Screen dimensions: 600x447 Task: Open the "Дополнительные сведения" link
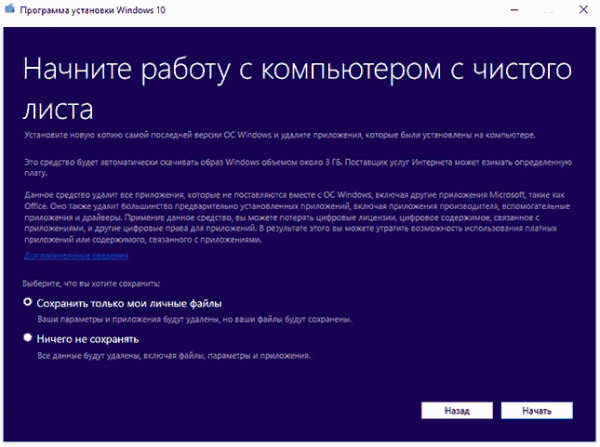pos(76,256)
